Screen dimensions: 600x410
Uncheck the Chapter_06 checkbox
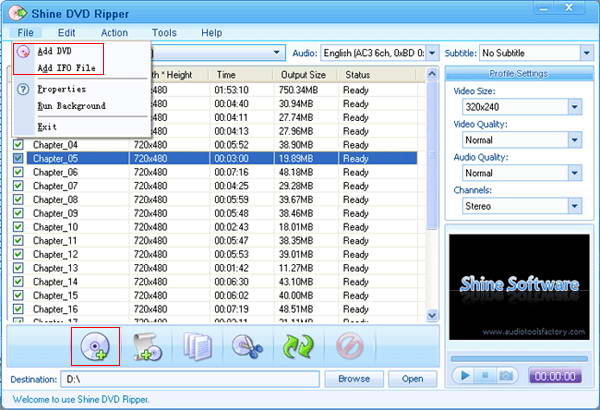point(18,172)
